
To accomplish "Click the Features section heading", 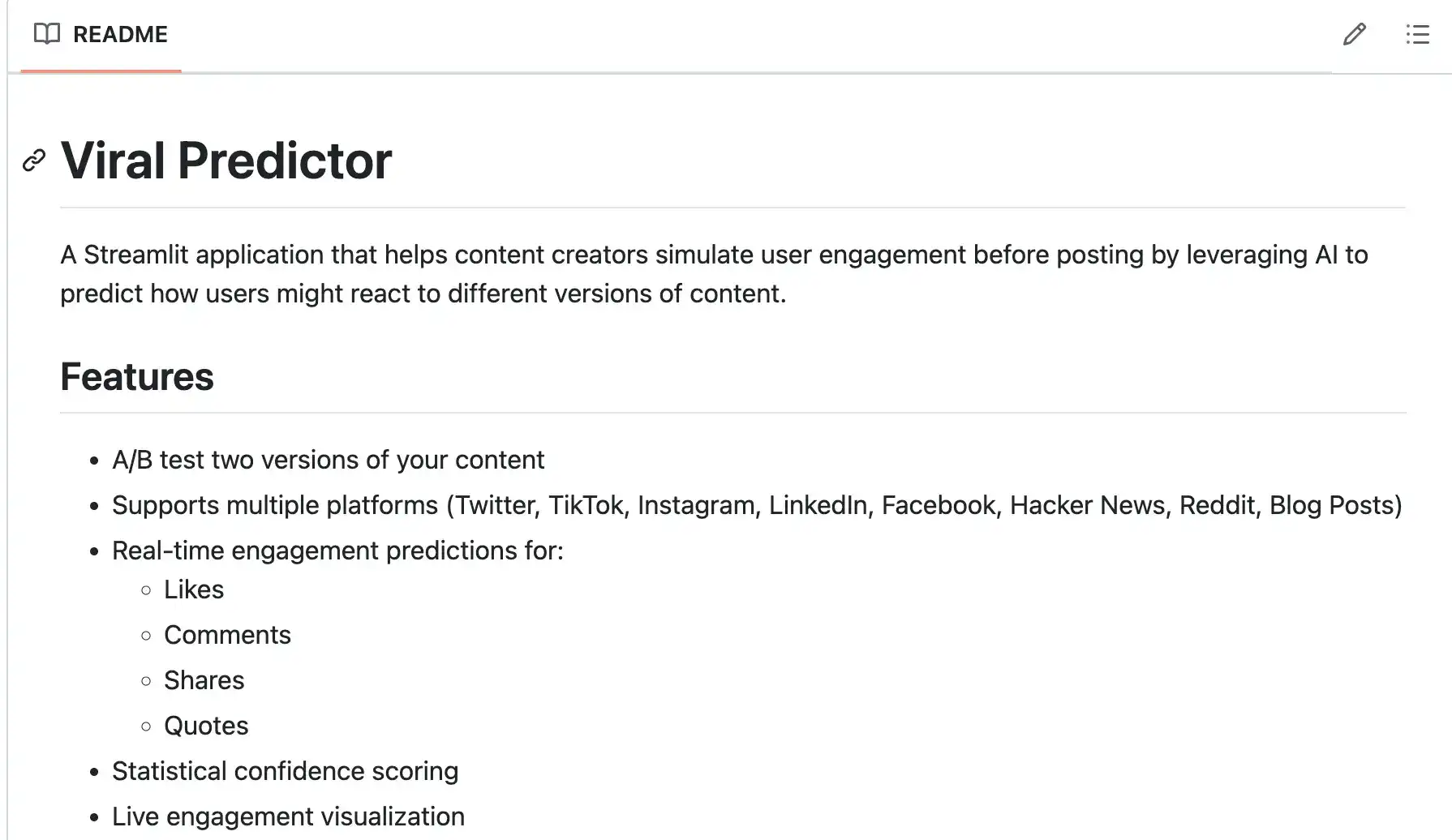I will tap(137, 377).
